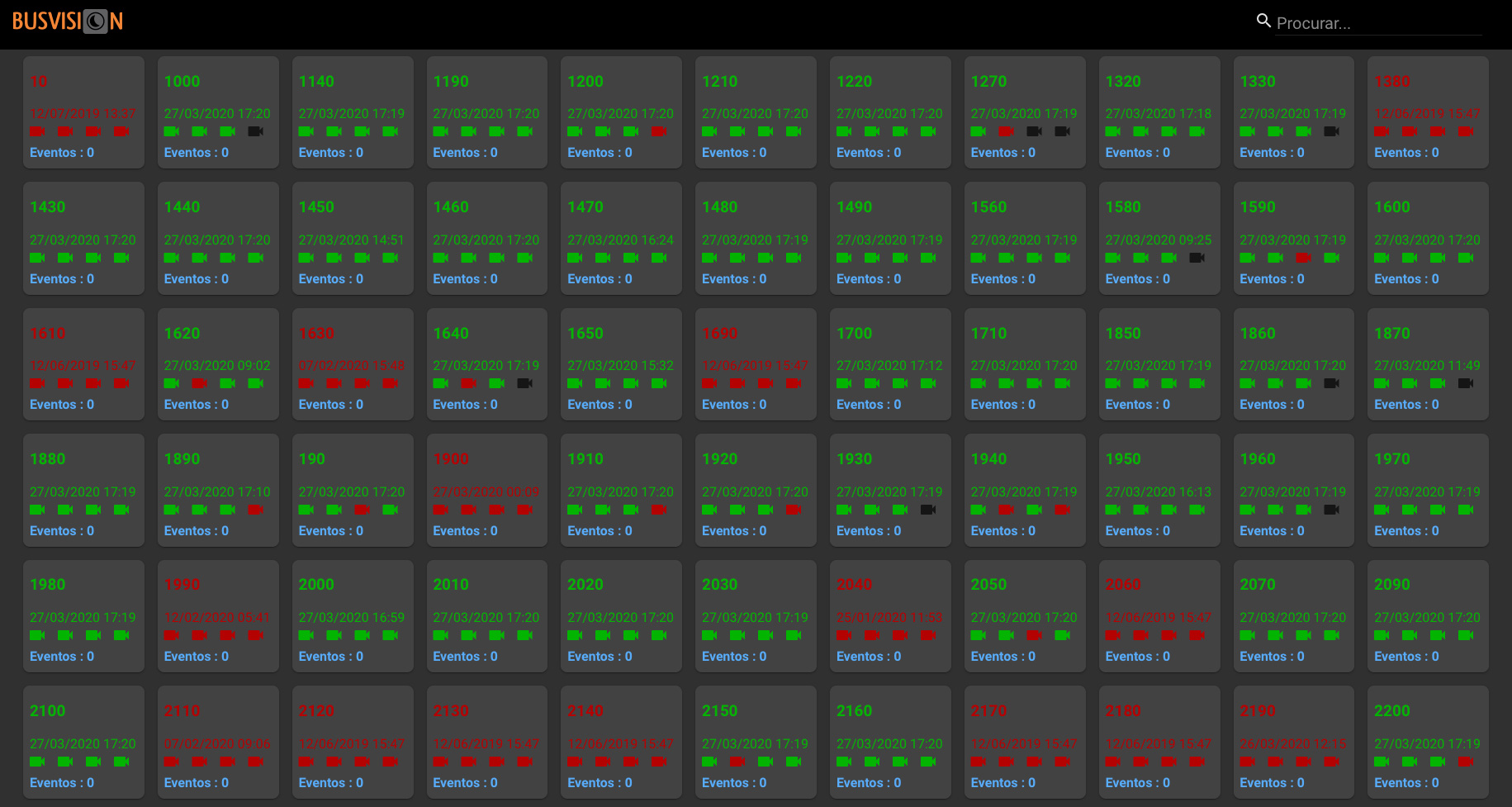
Task: Click the date 27/03/2020 09:25 on card 1580
Action: click(x=1159, y=240)
